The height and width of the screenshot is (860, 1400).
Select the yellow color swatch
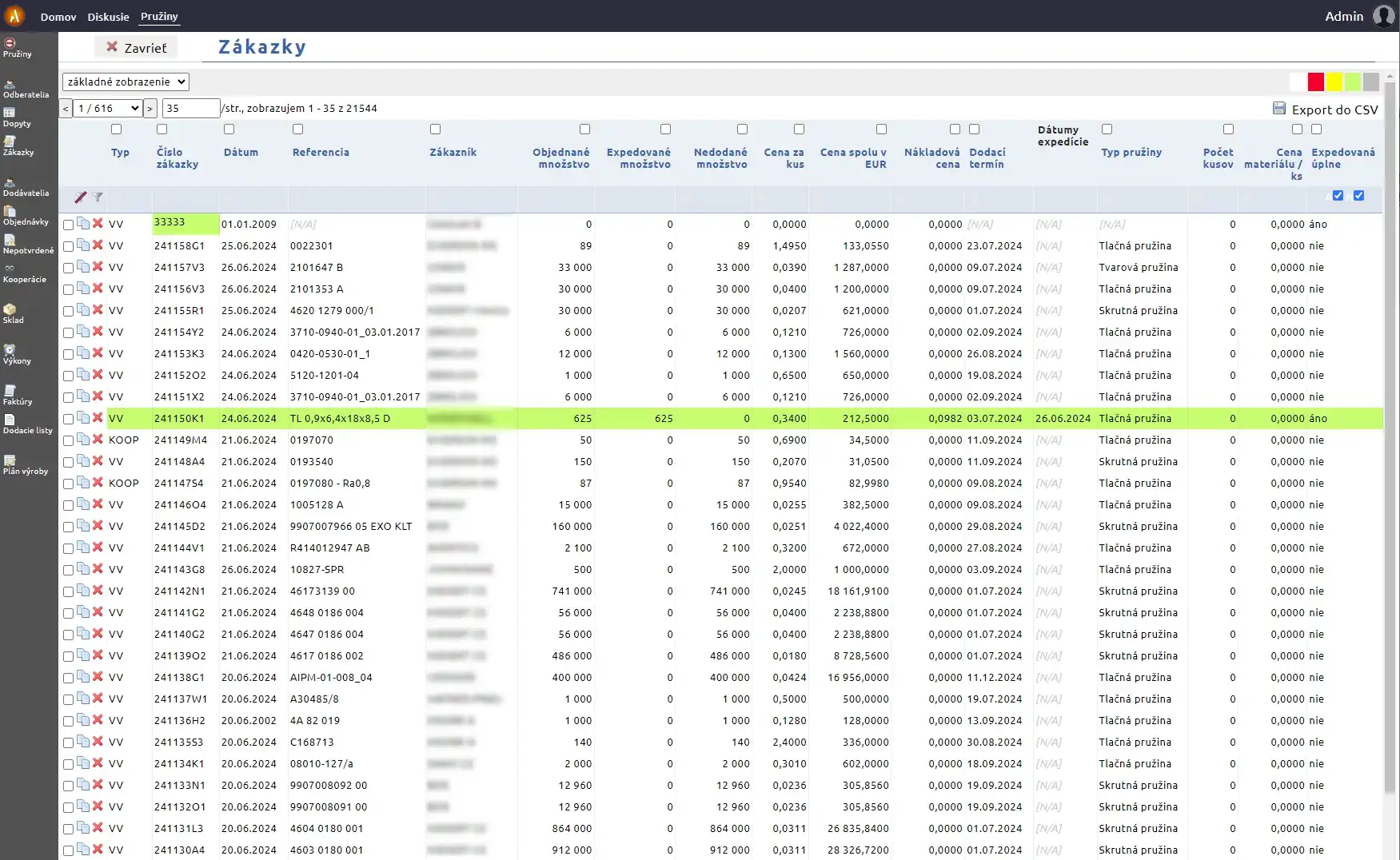tap(1334, 82)
